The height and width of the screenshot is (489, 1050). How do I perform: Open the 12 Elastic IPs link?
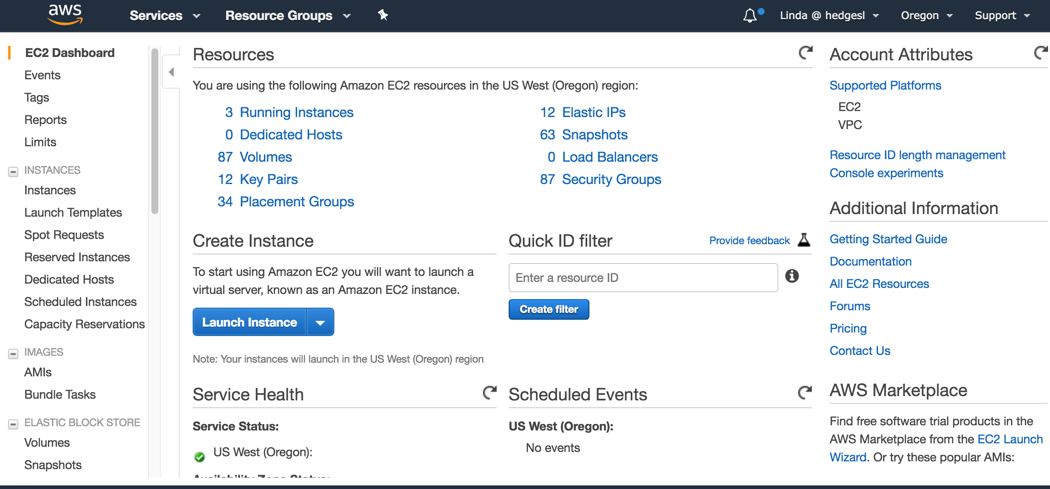pos(583,113)
